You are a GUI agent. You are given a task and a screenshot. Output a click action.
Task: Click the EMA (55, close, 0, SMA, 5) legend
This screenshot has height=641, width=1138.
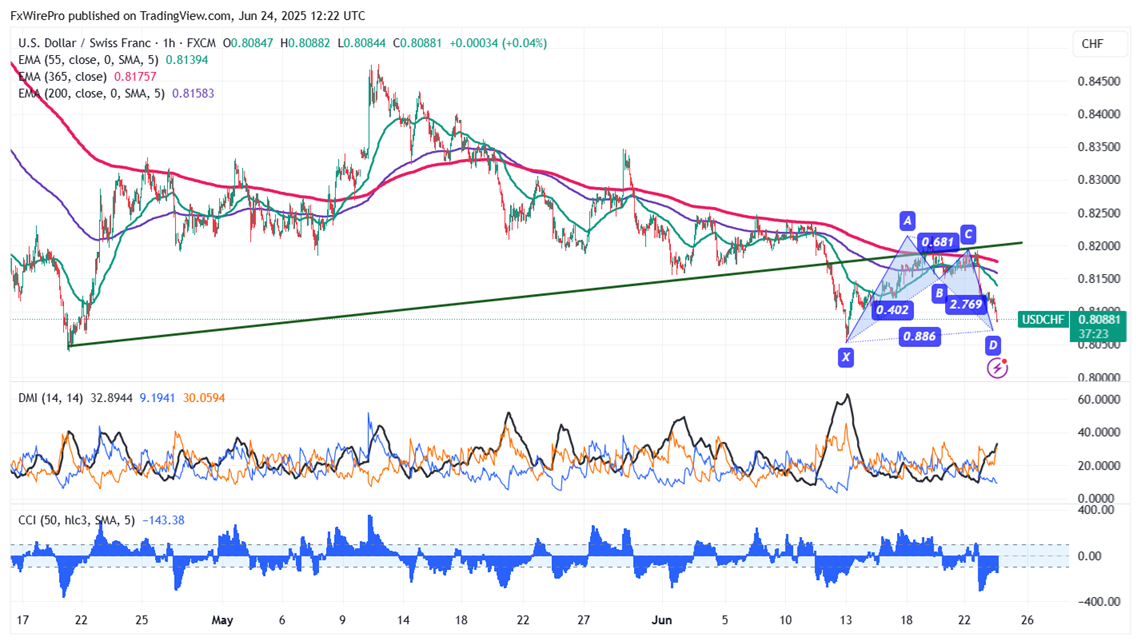pos(89,60)
